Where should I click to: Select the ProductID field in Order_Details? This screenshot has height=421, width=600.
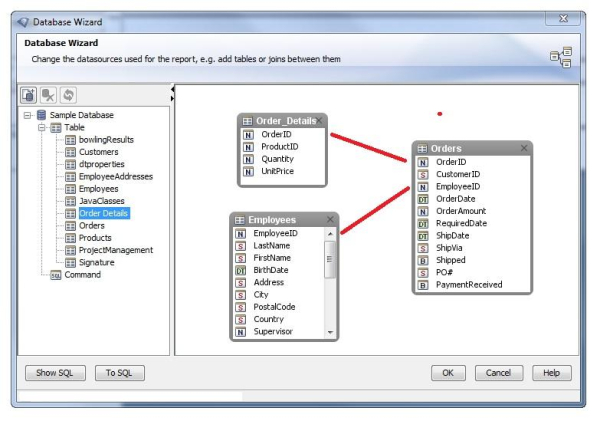point(279,146)
